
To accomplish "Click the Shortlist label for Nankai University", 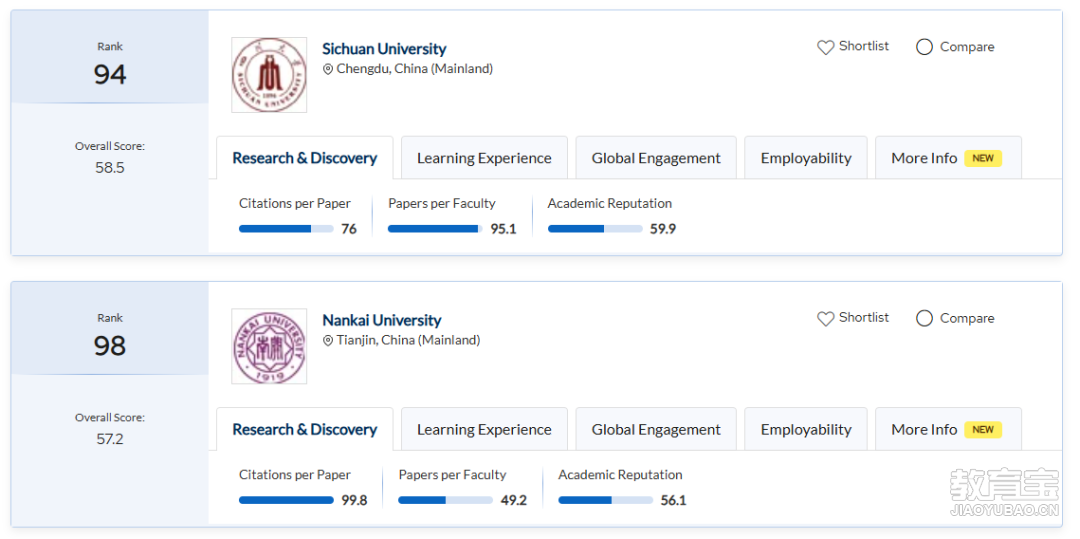I will coord(864,317).
